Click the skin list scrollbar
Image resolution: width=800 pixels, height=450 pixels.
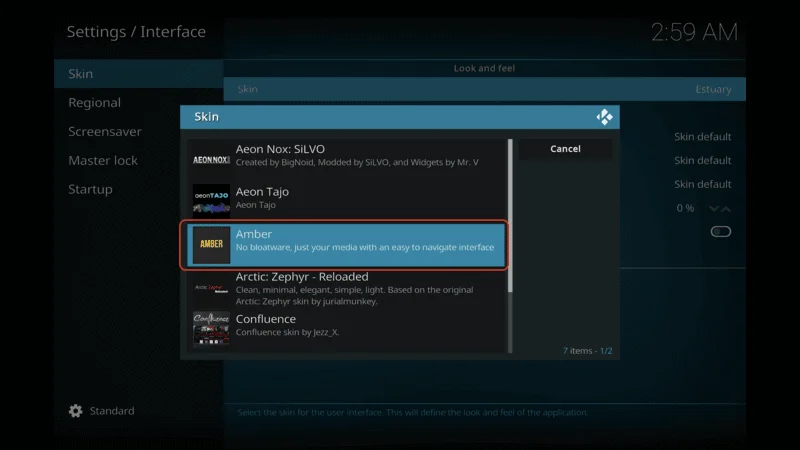(x=510, y=216)
